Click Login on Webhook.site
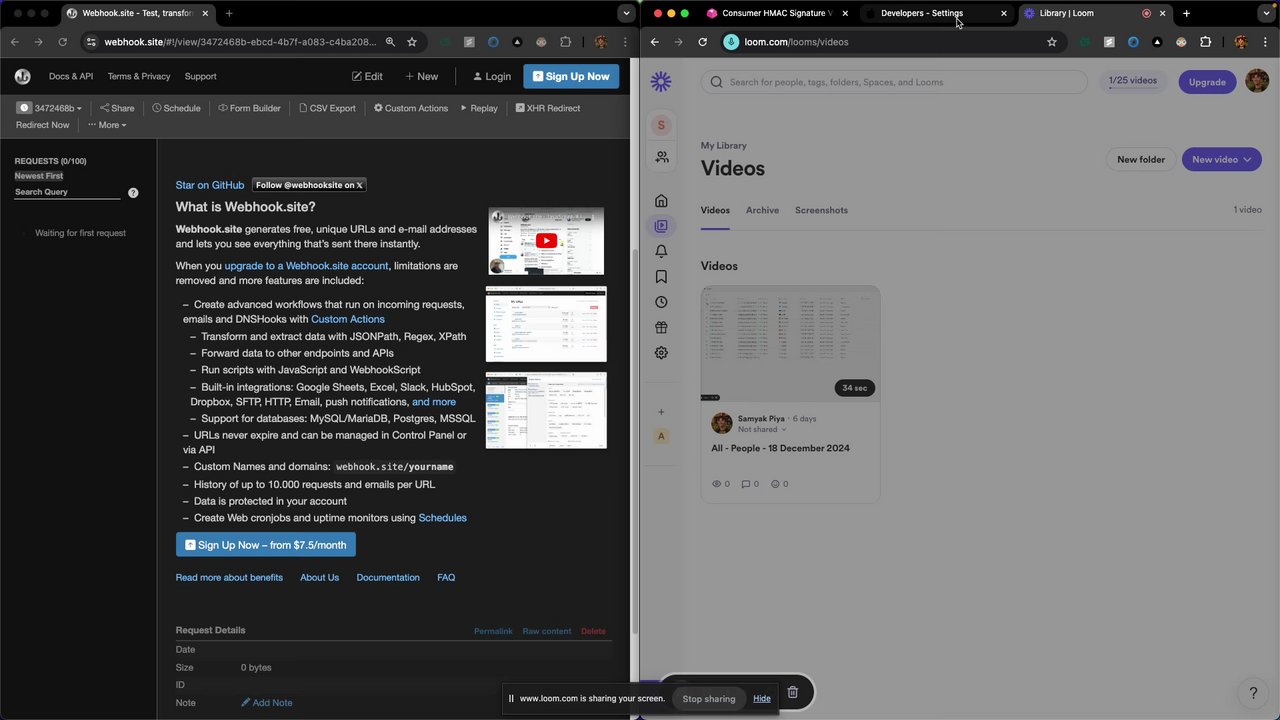Image resolution: width=1280 pixels, height=720 pixels. [491, 76]
